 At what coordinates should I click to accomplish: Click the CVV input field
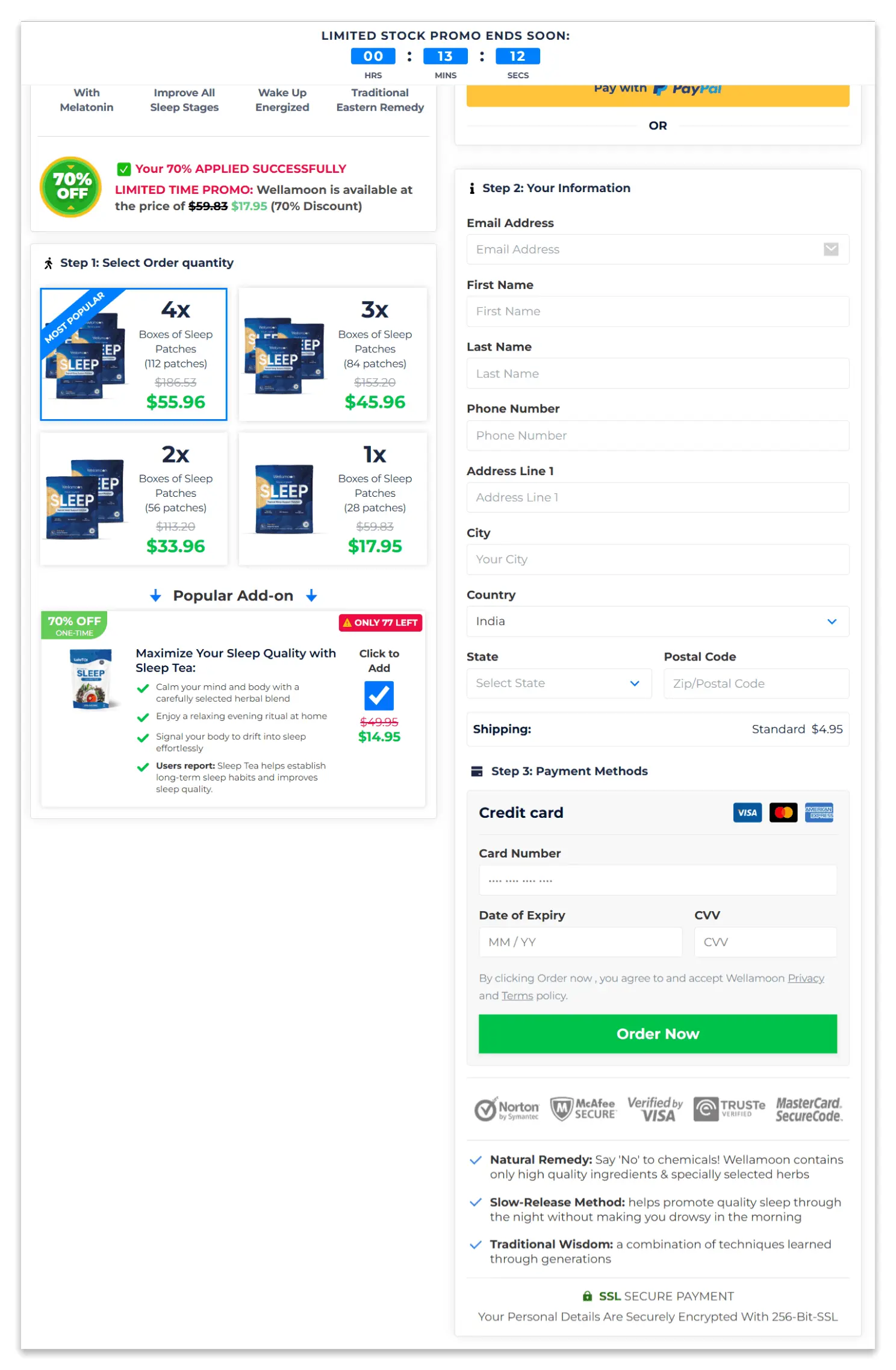pos(765,942)
